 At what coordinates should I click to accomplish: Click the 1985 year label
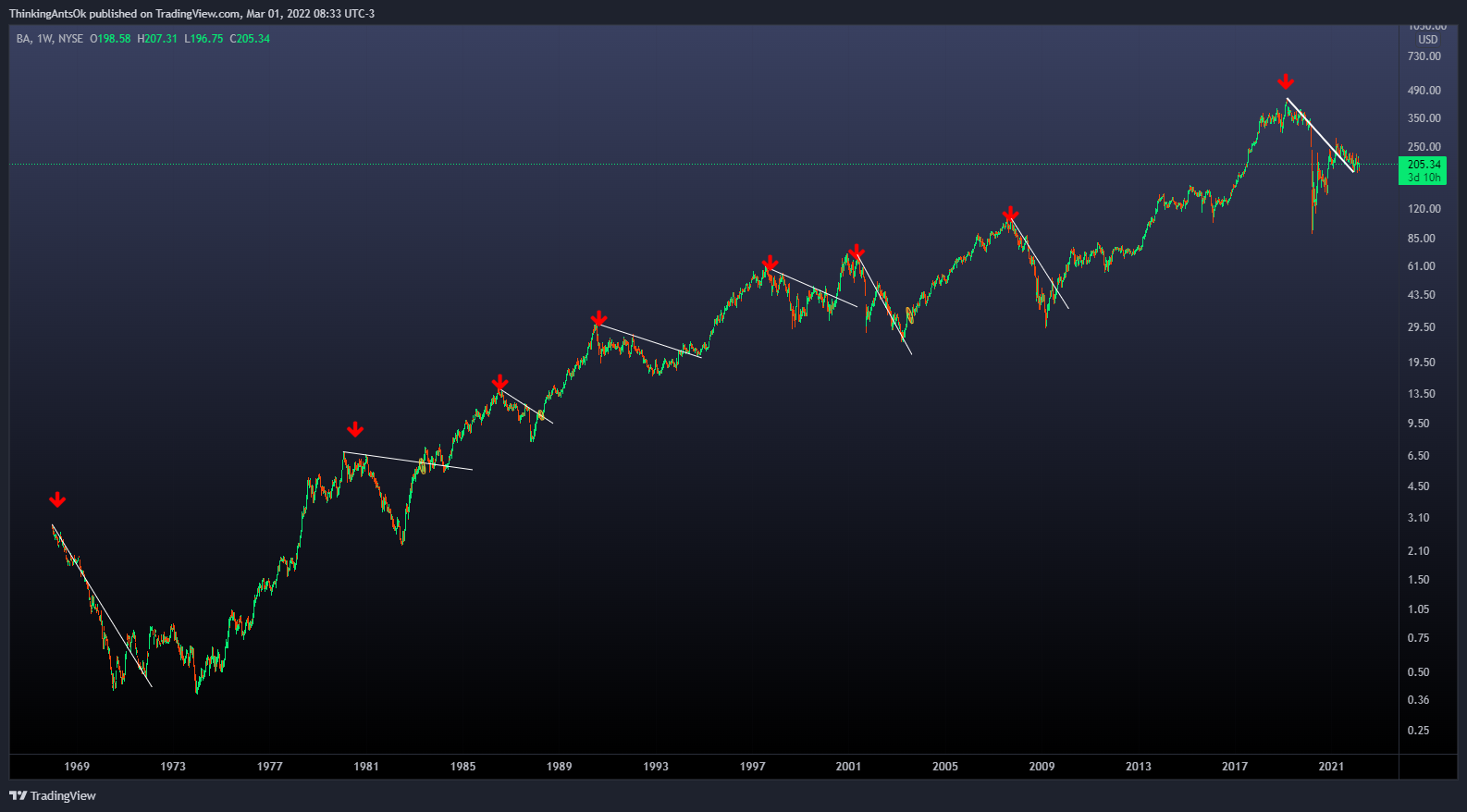(463, 767)
